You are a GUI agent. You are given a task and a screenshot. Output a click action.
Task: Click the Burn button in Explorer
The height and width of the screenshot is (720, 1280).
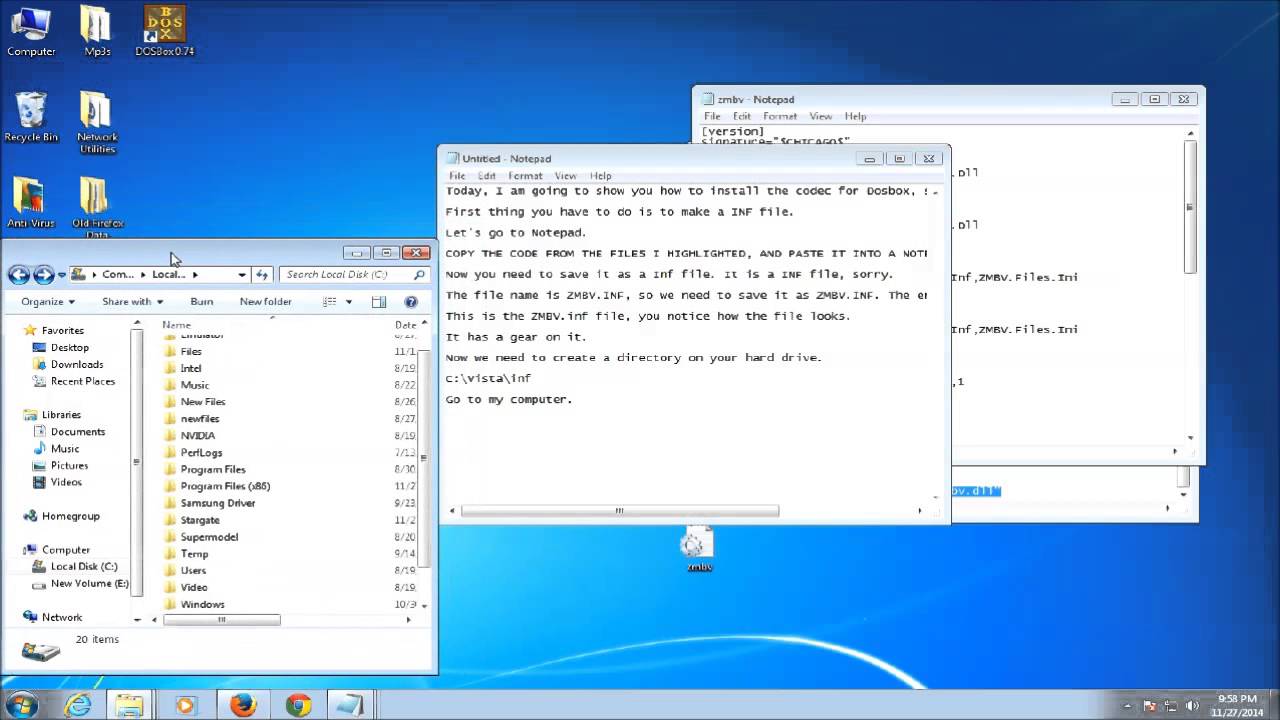(x=201, y=302)
